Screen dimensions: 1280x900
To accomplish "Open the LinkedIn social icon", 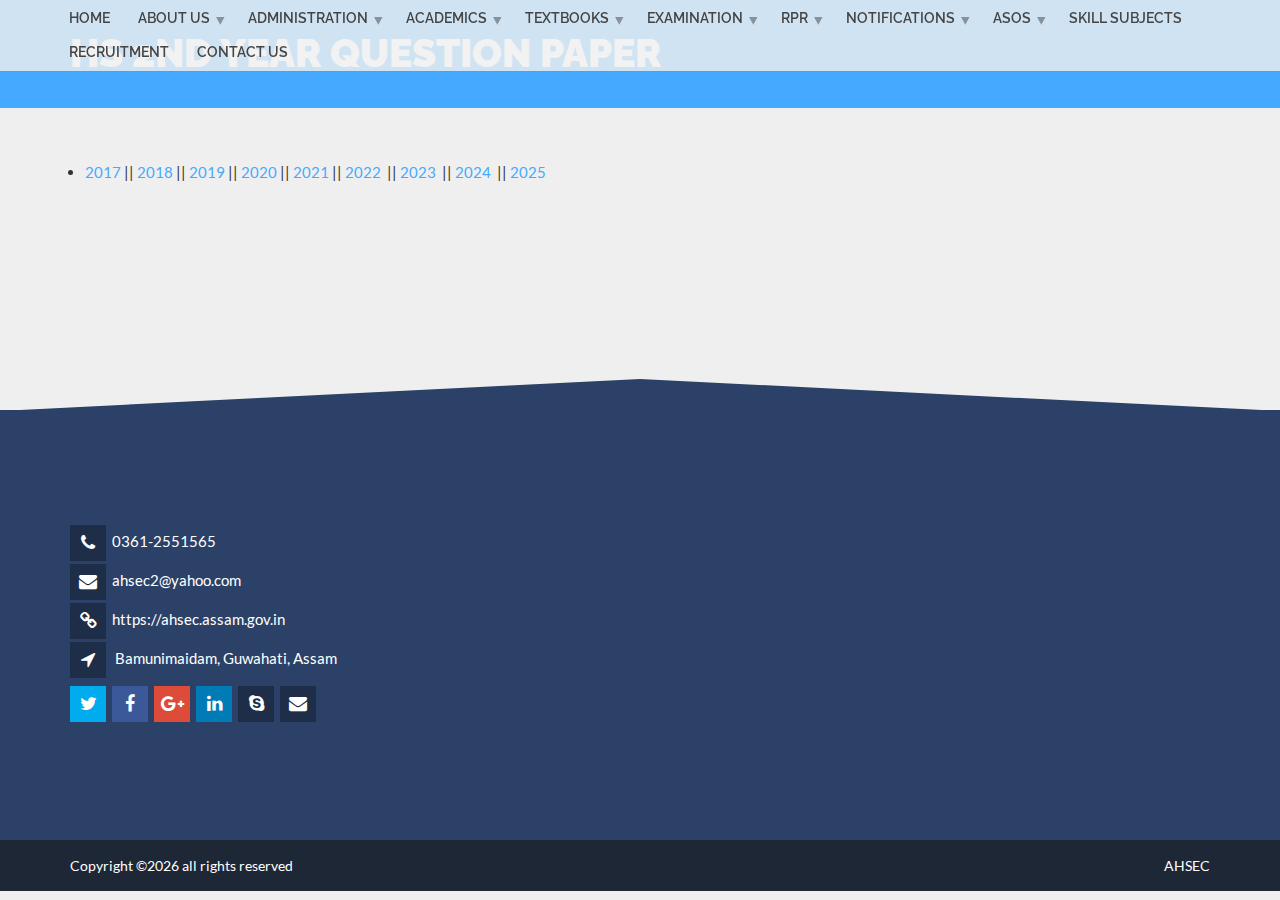I will 214,704.
